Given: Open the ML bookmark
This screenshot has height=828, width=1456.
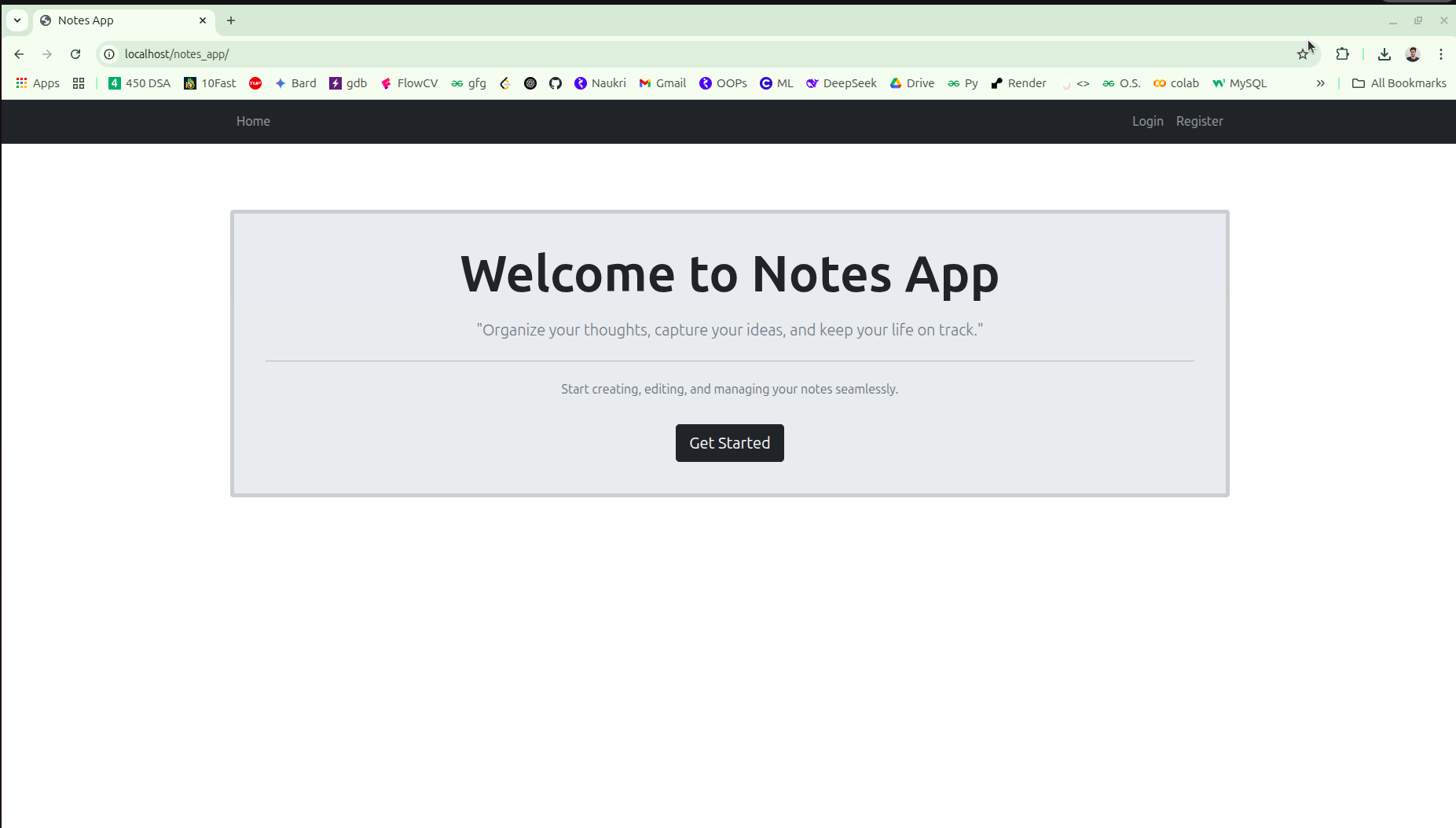Looking at the screenshot, I should pos(776,83).
